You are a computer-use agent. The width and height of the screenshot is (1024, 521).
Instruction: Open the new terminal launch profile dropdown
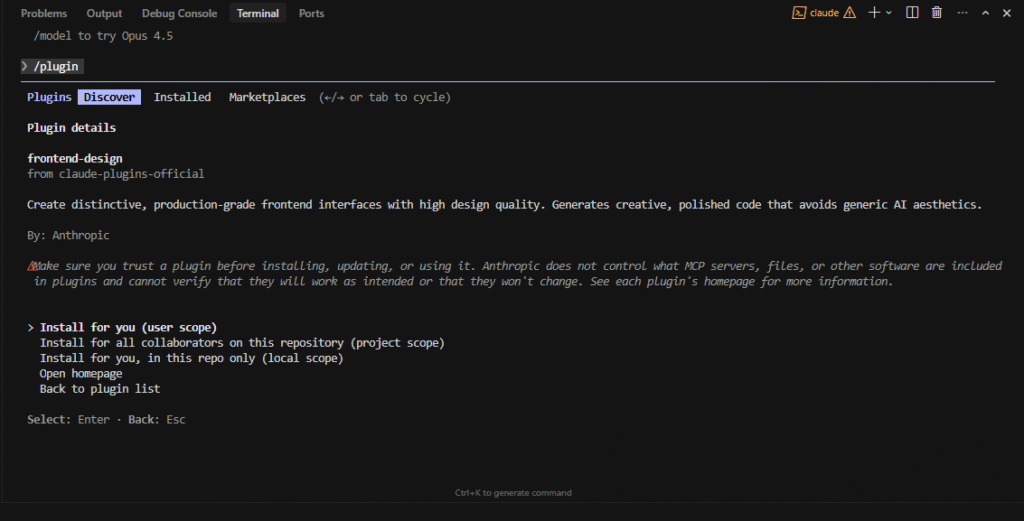click(889, 13)
